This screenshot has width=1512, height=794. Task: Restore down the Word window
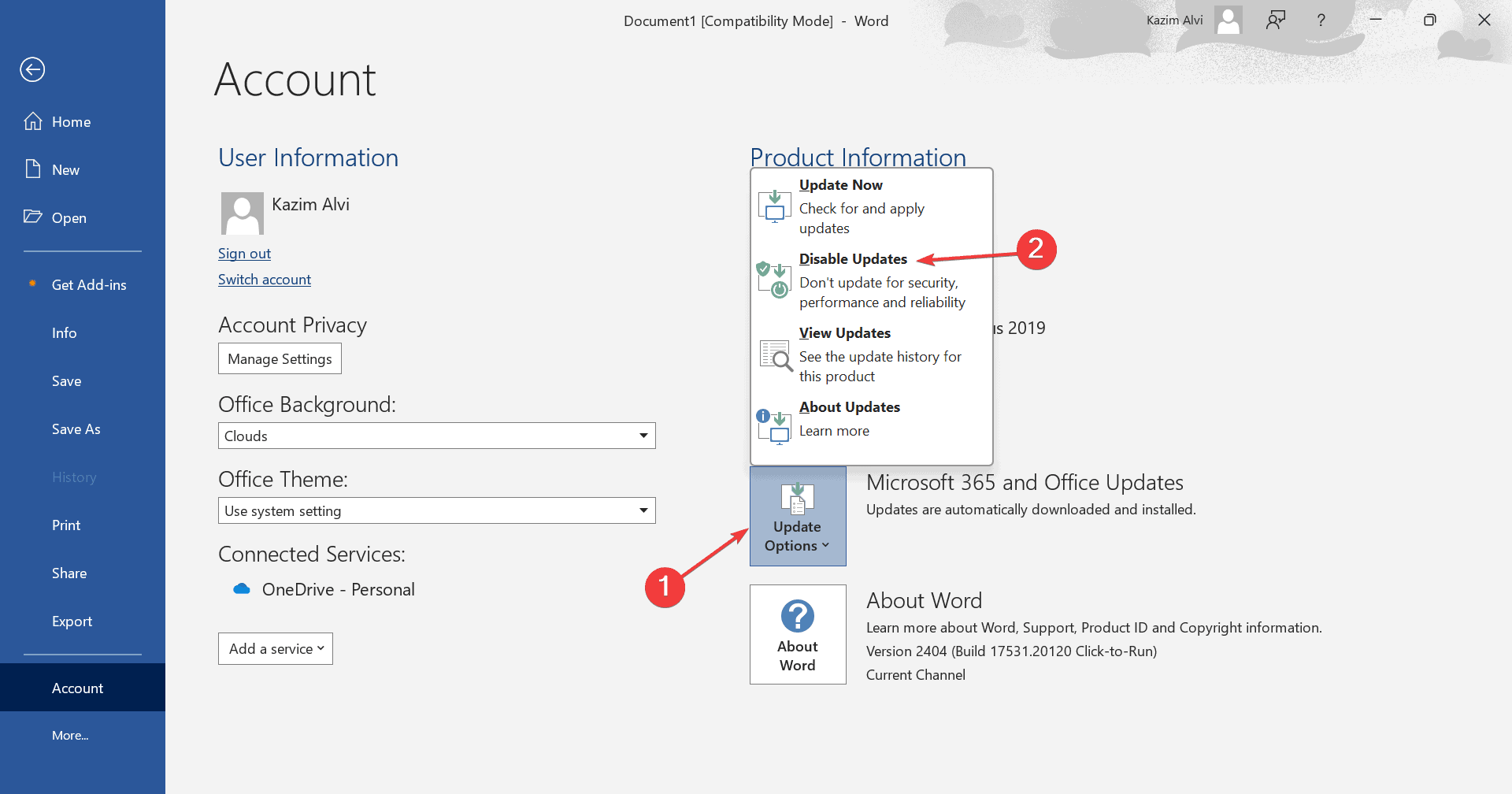1430,20
